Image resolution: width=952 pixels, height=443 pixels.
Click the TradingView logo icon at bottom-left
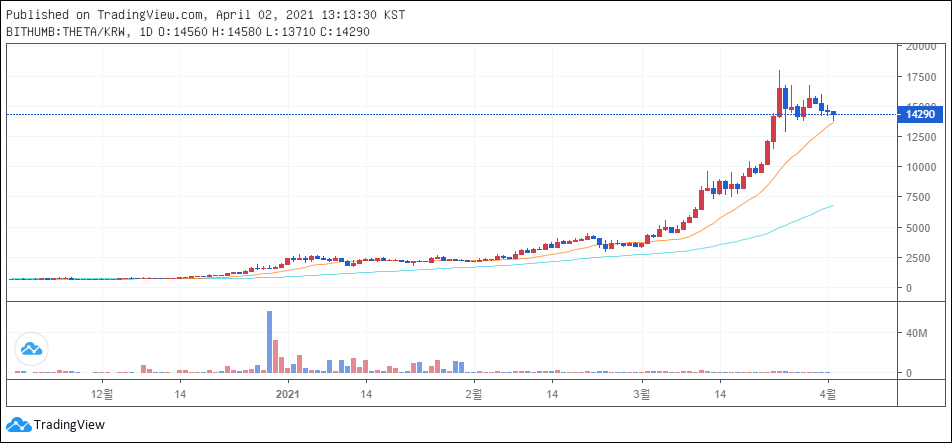point(18,424)
